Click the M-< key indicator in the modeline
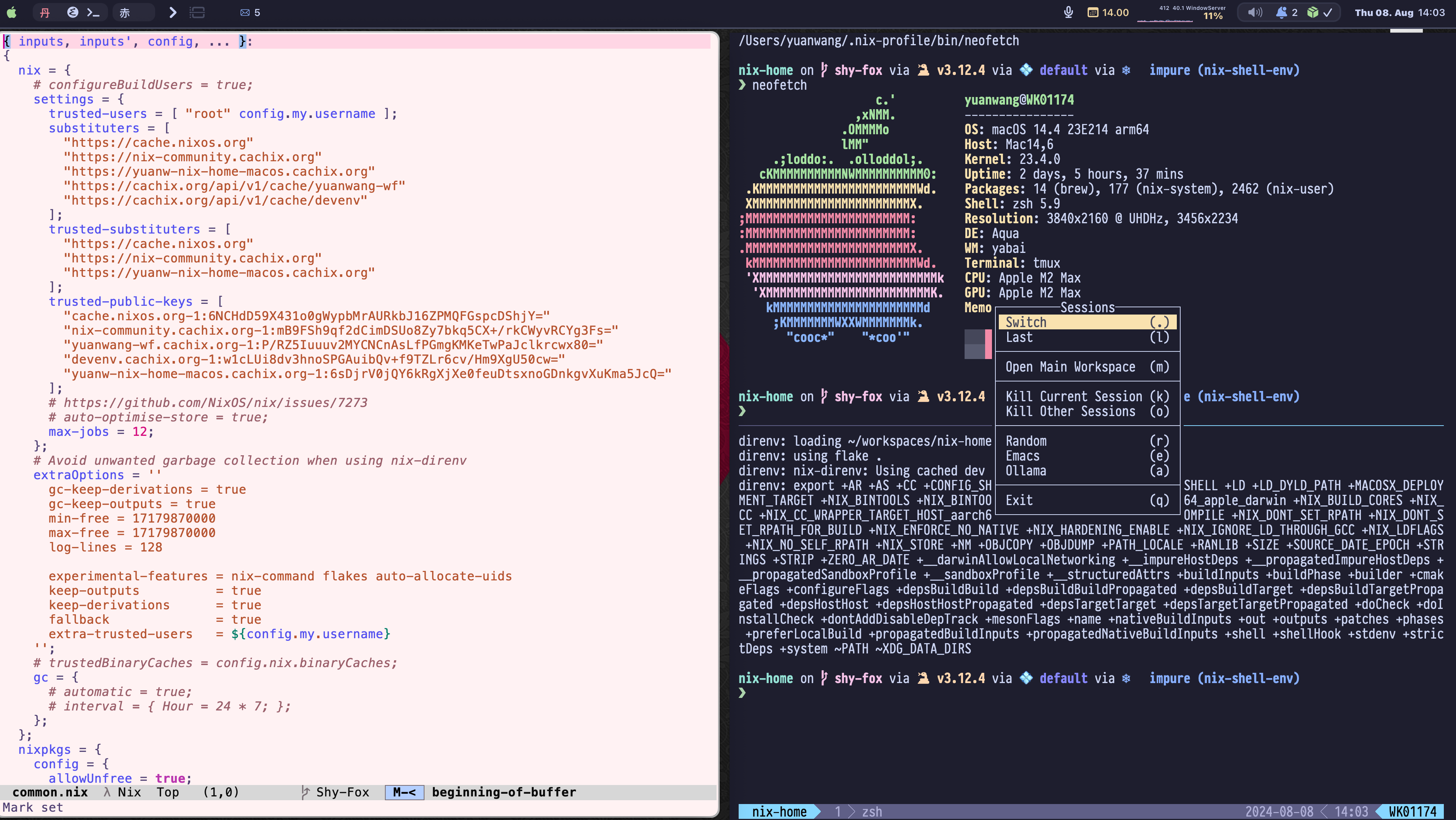 tap(404, 792)
